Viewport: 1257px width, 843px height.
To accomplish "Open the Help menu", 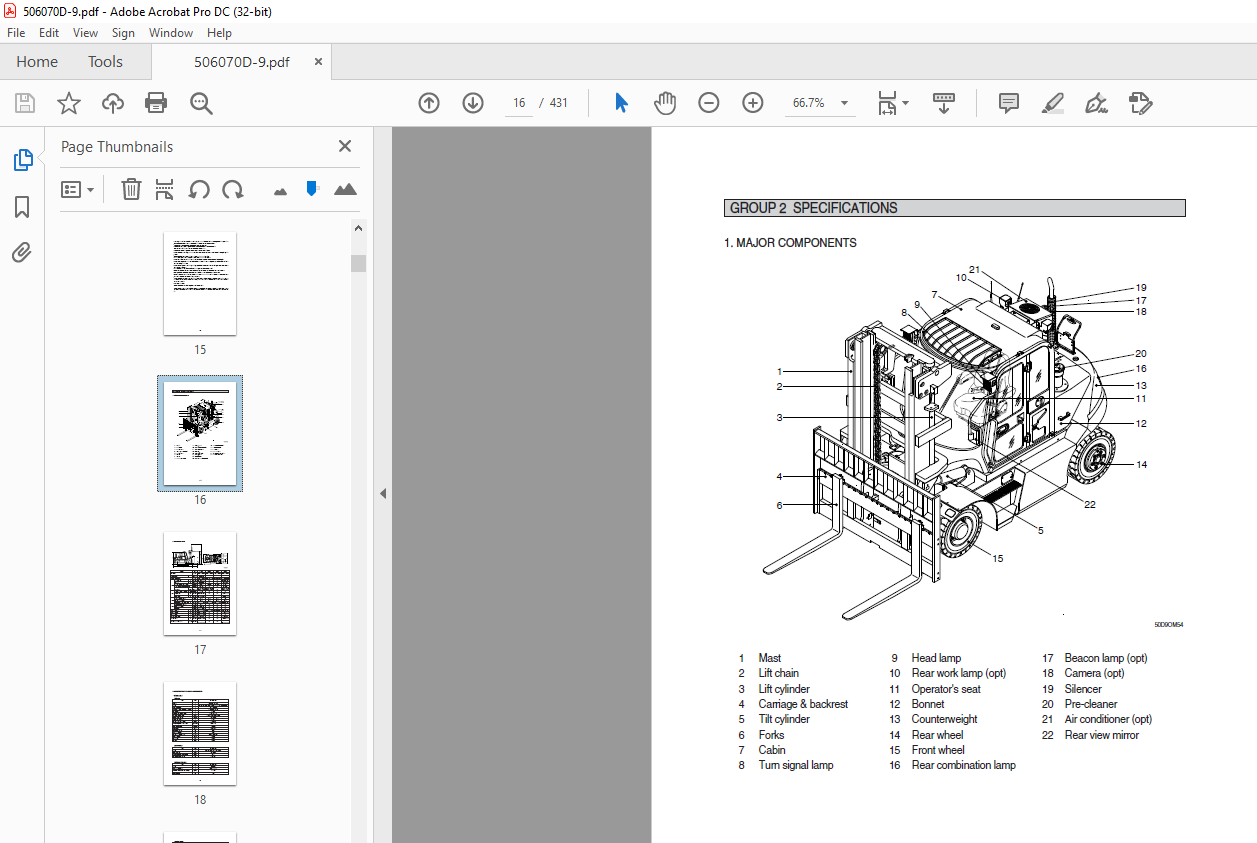I will [219, 33].
